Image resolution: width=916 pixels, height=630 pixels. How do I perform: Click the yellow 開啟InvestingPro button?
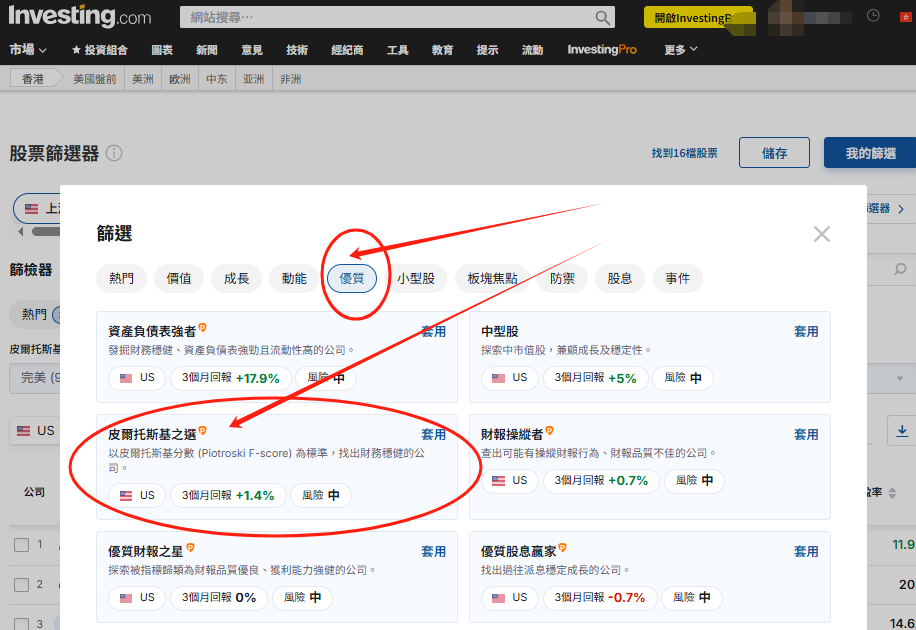698,18
